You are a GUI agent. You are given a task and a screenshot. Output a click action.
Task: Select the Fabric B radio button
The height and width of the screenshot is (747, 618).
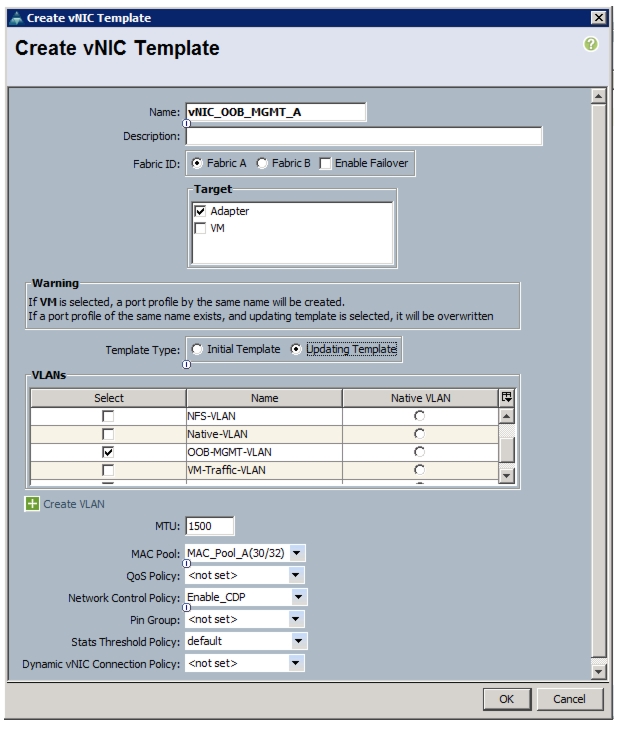[x=262, y=163]
